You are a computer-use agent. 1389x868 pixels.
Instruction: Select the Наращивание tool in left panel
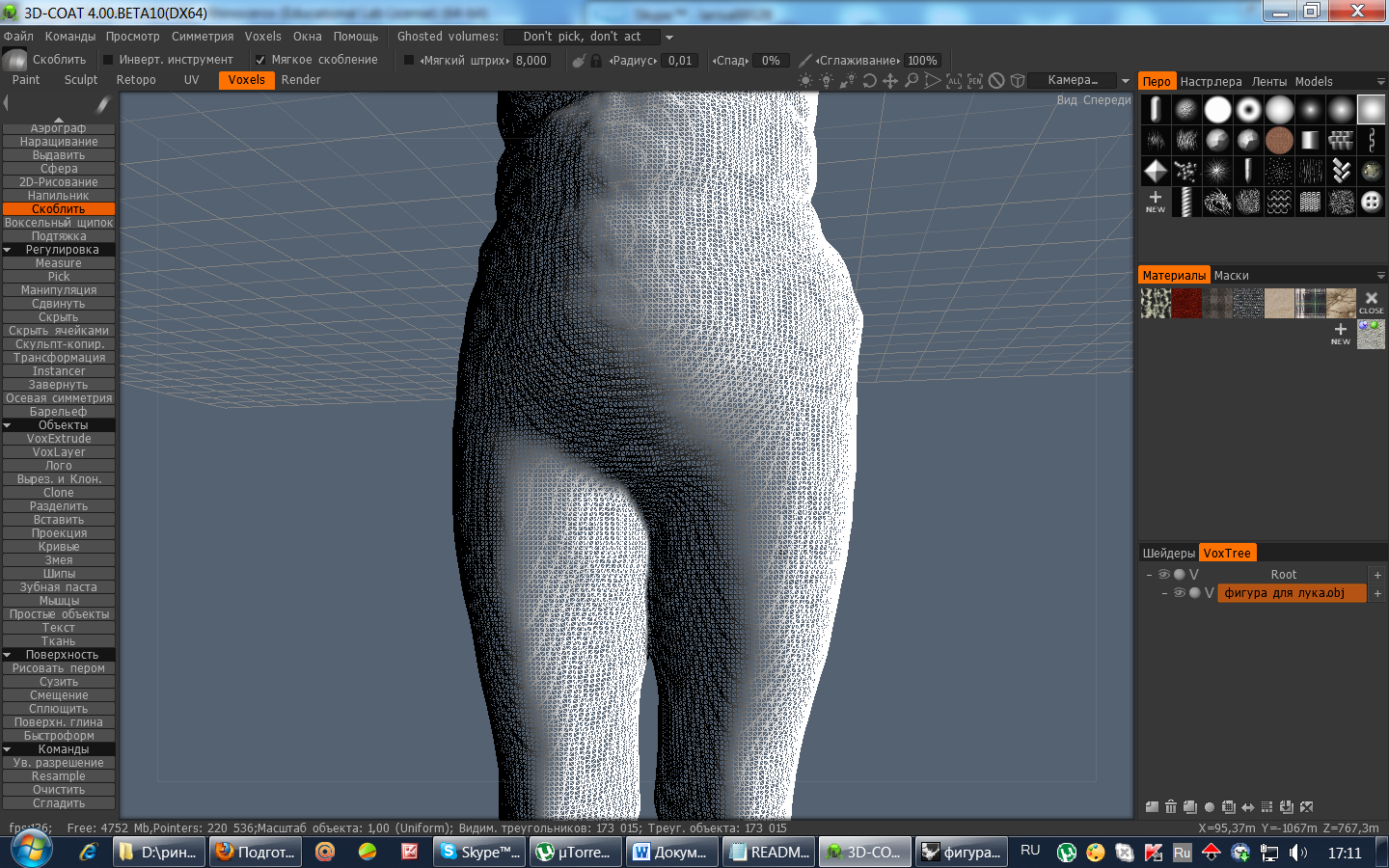59,142
